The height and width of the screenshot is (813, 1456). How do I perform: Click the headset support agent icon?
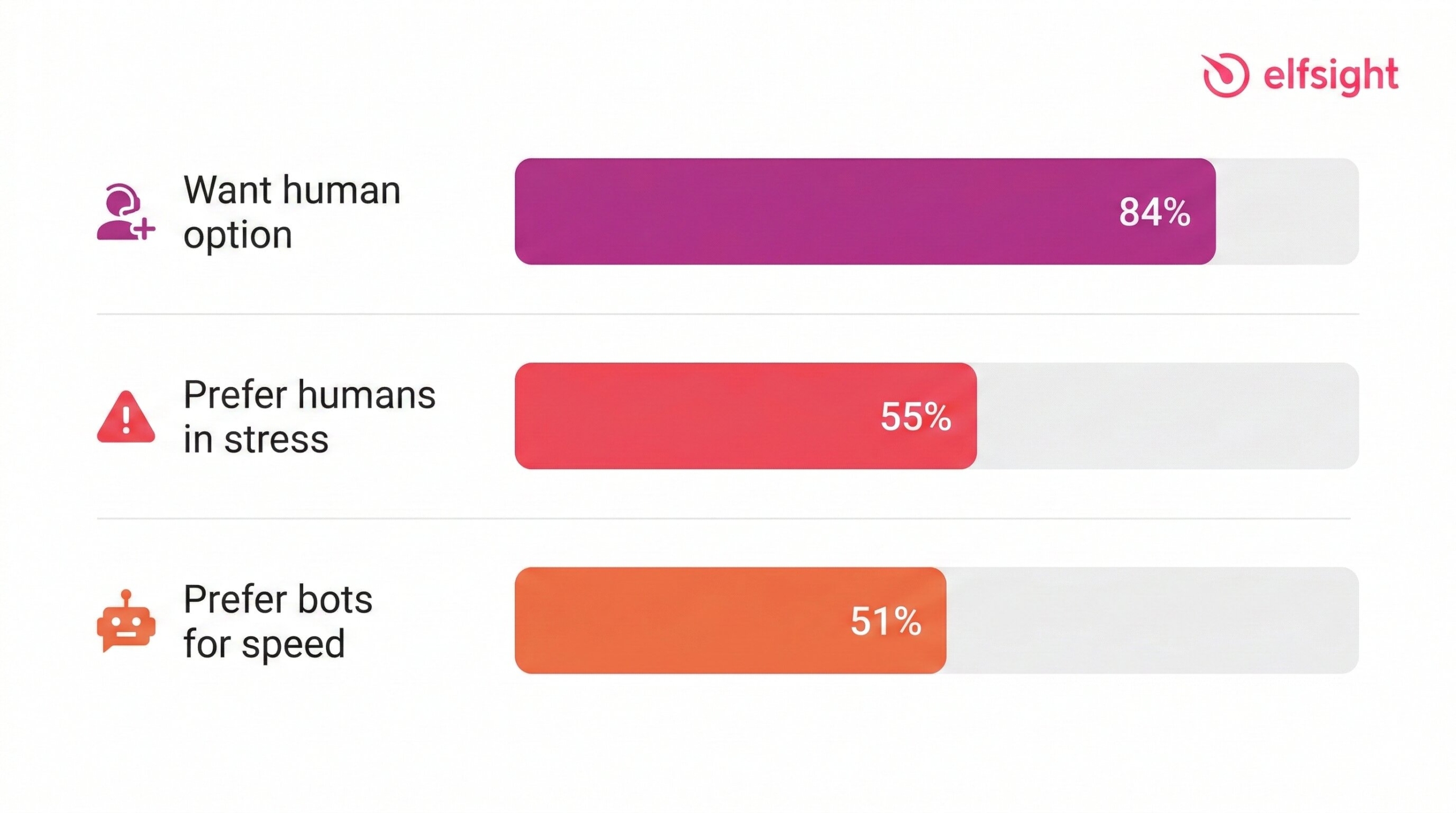click(121, 211)
